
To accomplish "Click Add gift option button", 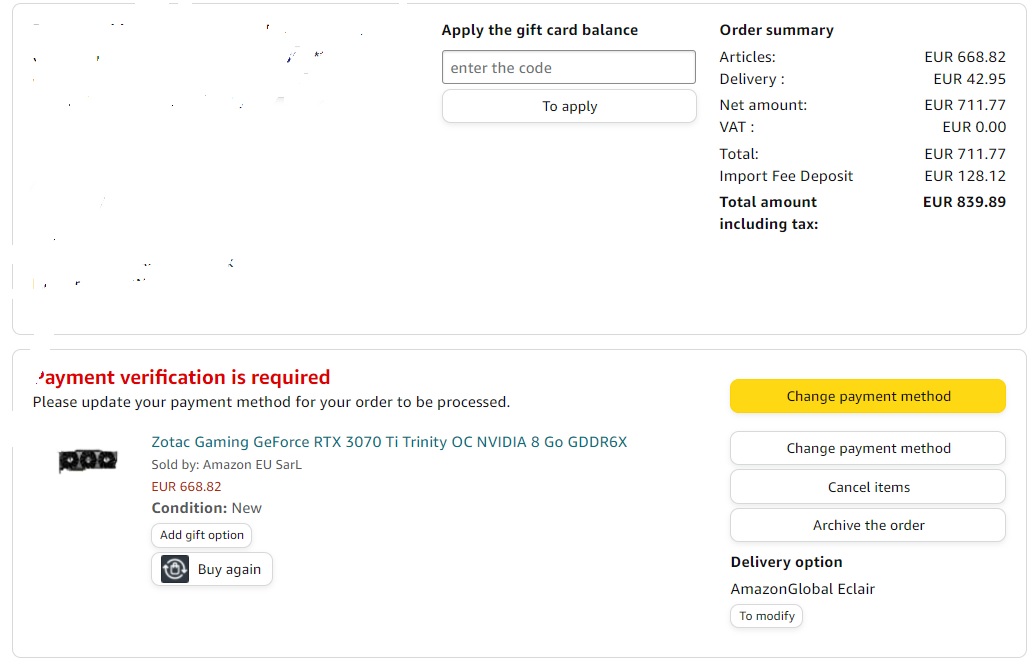I will click(x=202, y=535).
